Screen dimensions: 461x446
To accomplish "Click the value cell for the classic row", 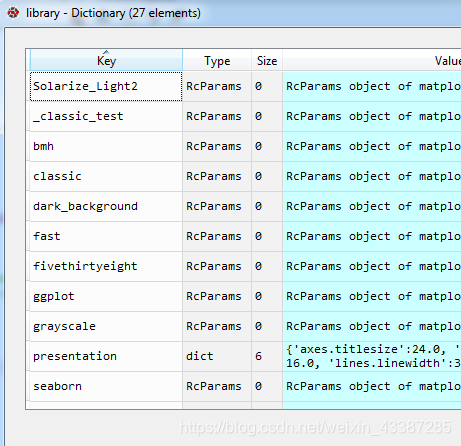I will 372,176.
